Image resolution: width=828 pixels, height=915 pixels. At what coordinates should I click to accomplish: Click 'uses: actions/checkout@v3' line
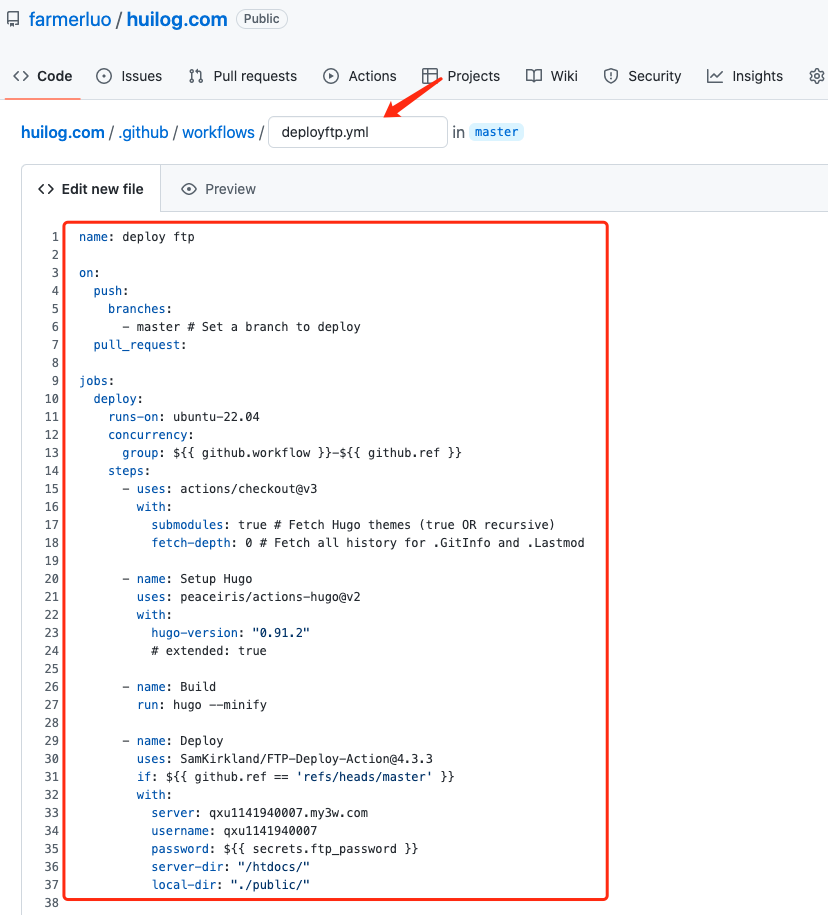coord(220,489)
